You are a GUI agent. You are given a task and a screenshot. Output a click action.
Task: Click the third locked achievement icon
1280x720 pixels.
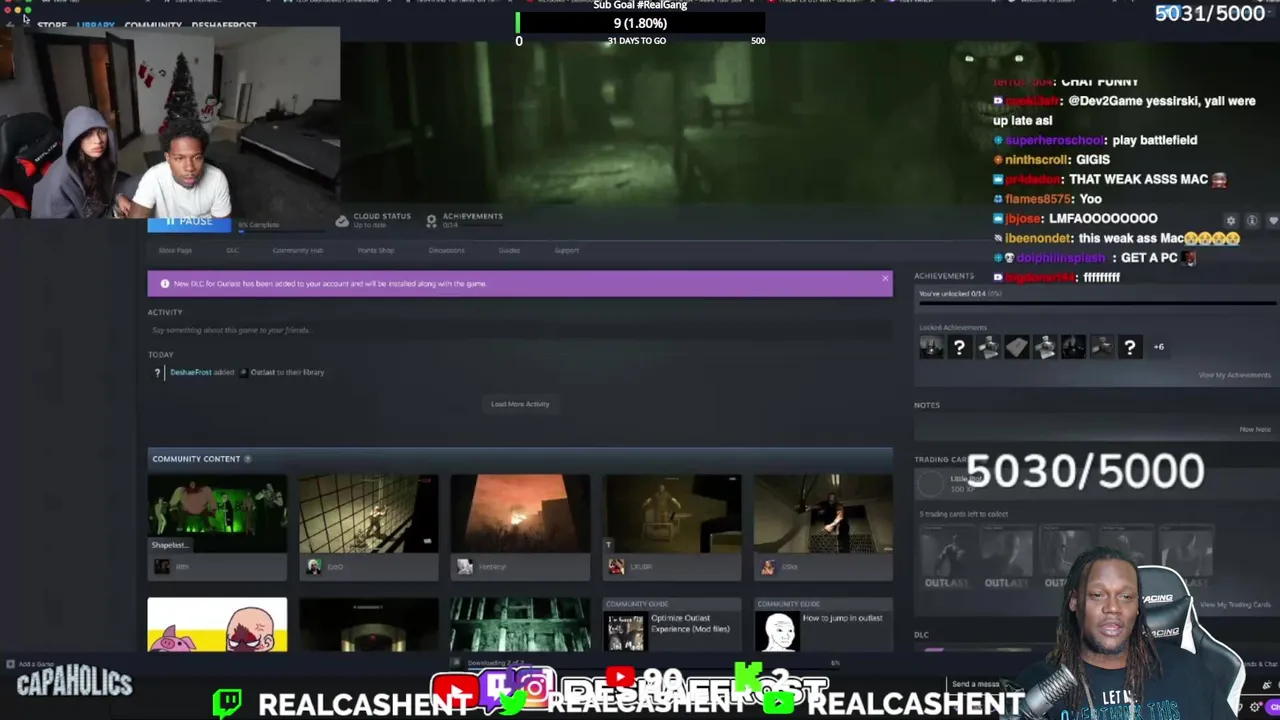pos(988,347)
